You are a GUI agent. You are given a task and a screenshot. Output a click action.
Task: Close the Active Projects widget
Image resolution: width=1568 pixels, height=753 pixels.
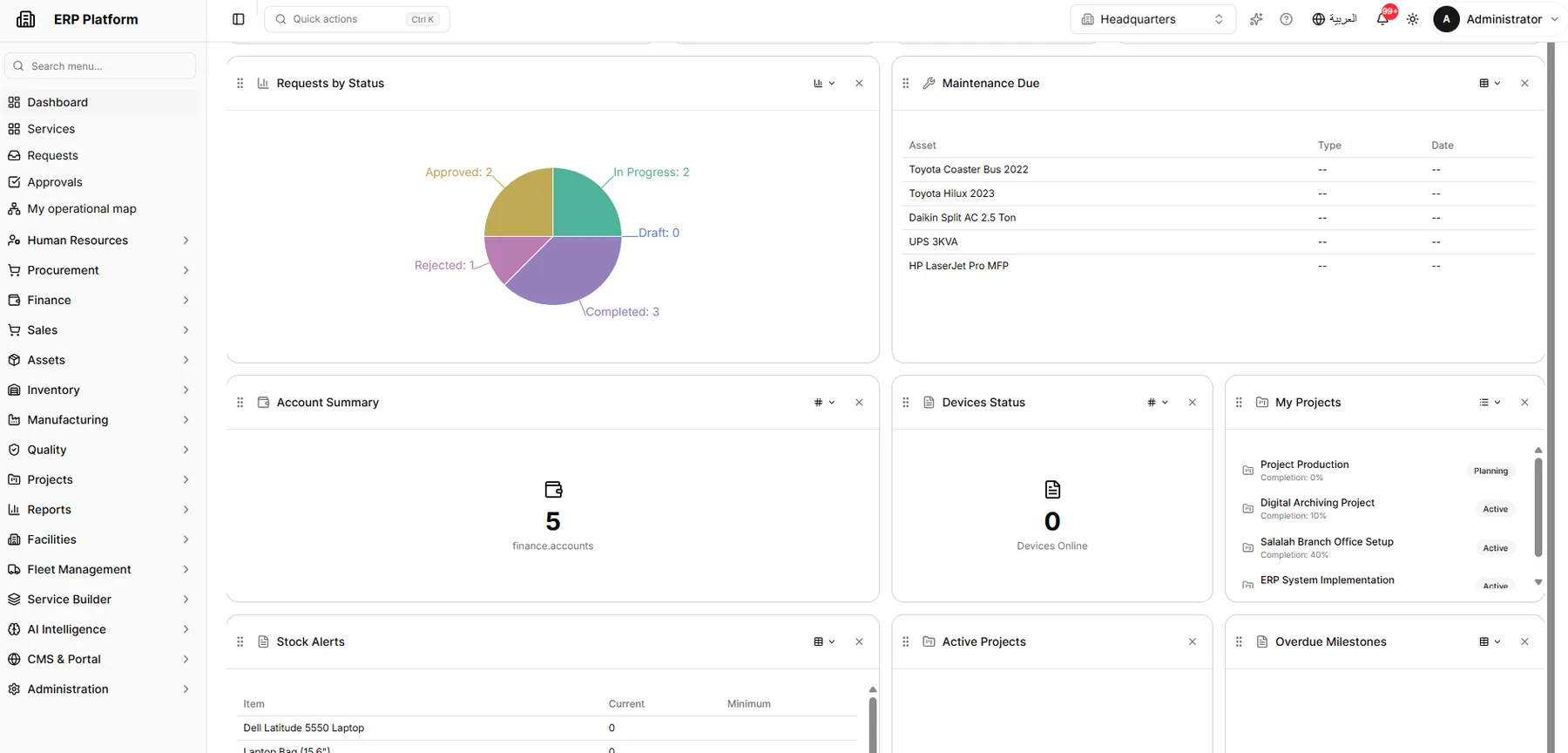(x=1193, y=642)
